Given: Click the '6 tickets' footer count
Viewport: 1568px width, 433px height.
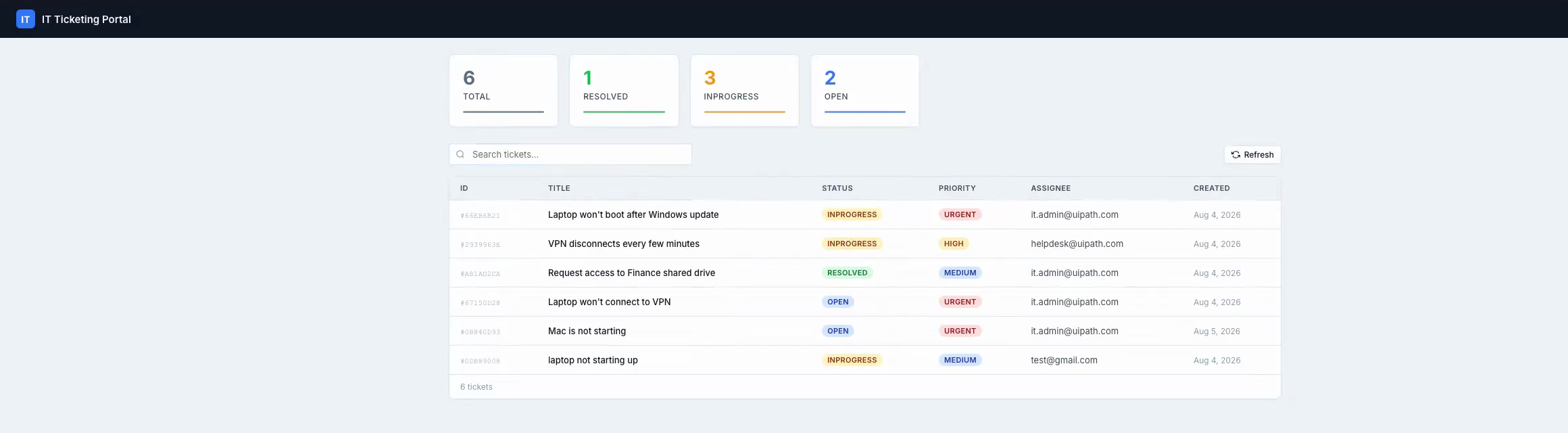Looking at the screenshot, I should coord(476,387).
